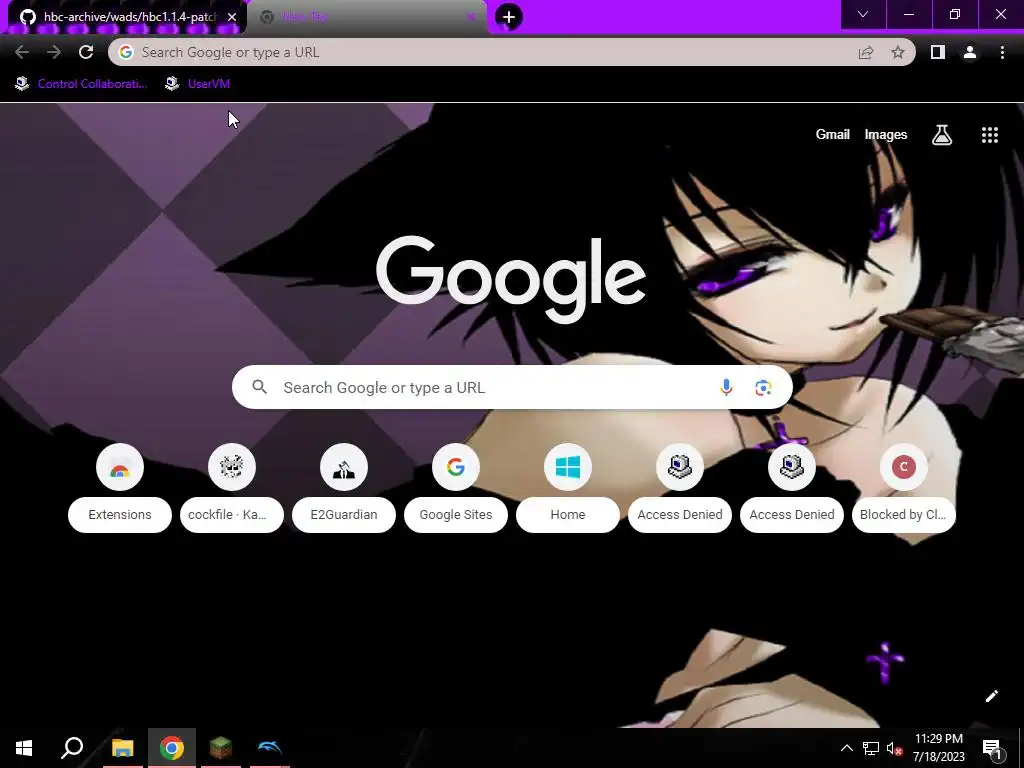Open a new tab with the plus button

coord(509,17)
